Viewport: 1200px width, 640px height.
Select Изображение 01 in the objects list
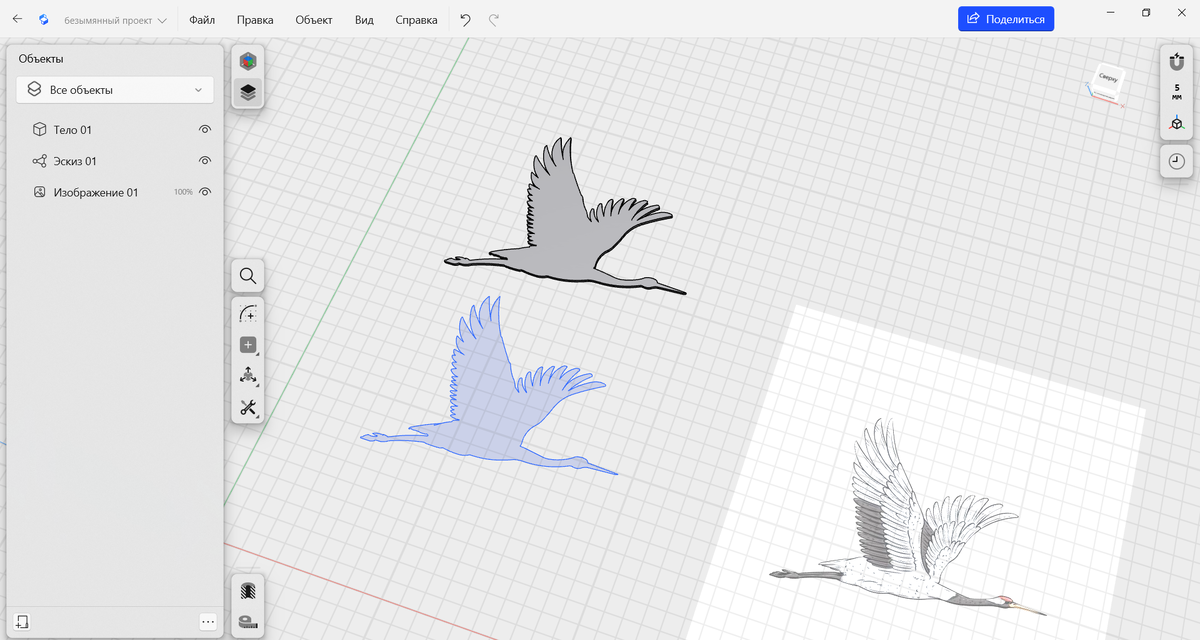click(x=115, y=192)
